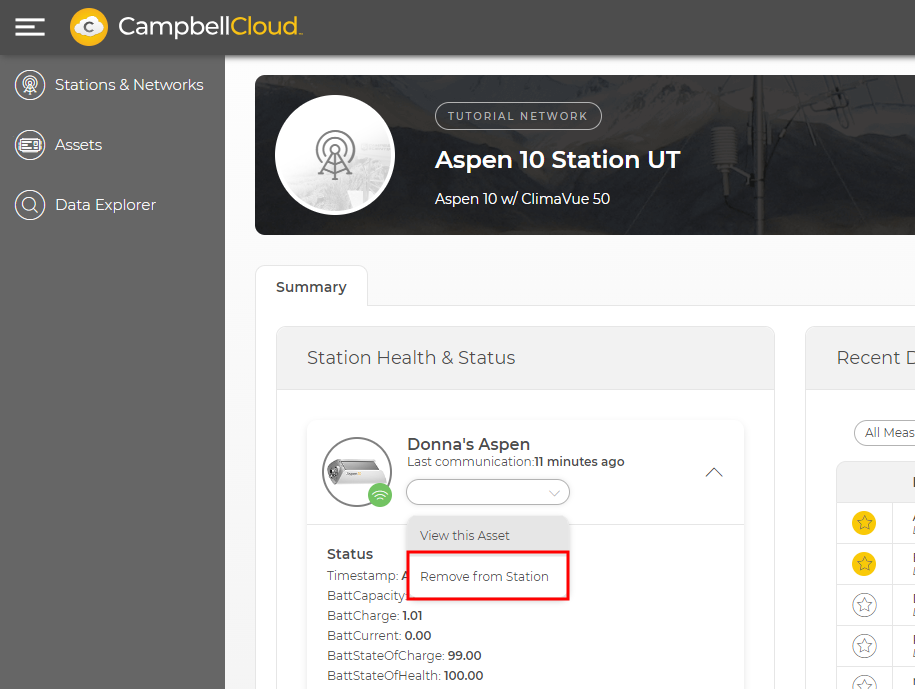Favorite the second unstarred measurement row
The image size is (915, 689).
click(864, 645)
